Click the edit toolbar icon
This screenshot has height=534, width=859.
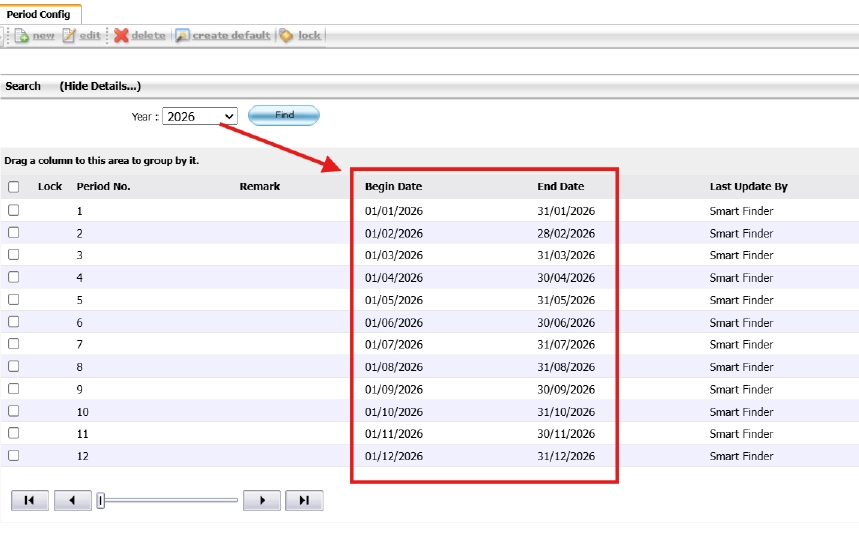(x=69, y=36)
